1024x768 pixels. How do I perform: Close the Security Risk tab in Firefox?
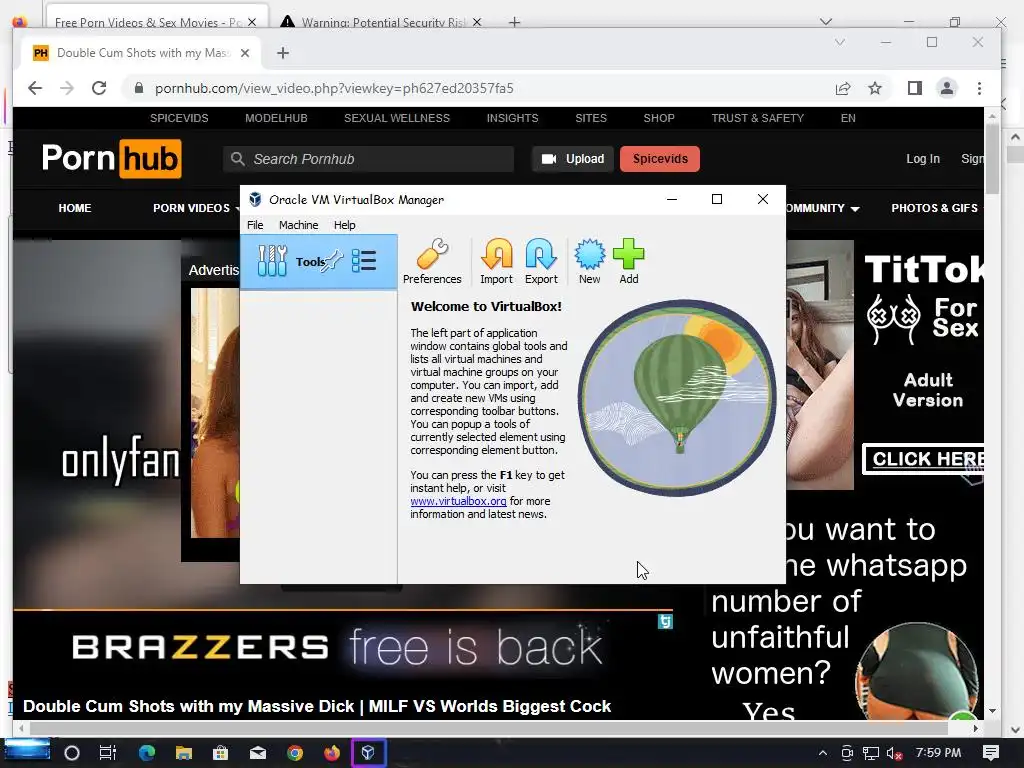(x=477, y=22)
